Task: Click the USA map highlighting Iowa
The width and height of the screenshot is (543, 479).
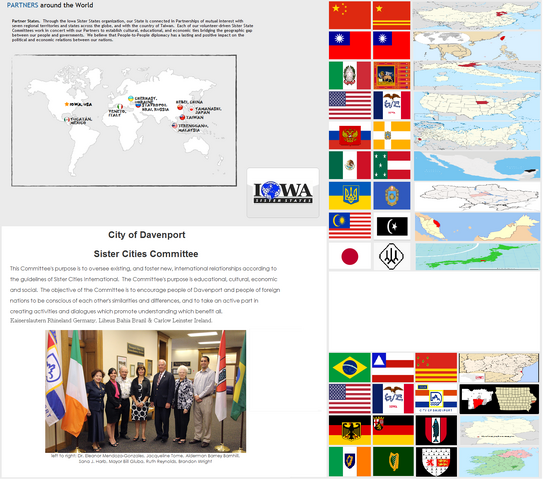Action: point(477,105)
